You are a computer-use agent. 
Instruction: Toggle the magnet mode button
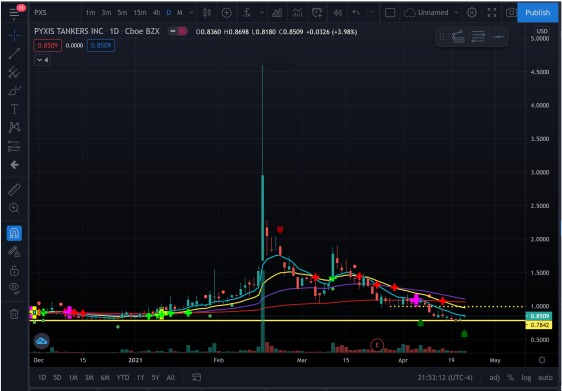click(x=14, y=233)
